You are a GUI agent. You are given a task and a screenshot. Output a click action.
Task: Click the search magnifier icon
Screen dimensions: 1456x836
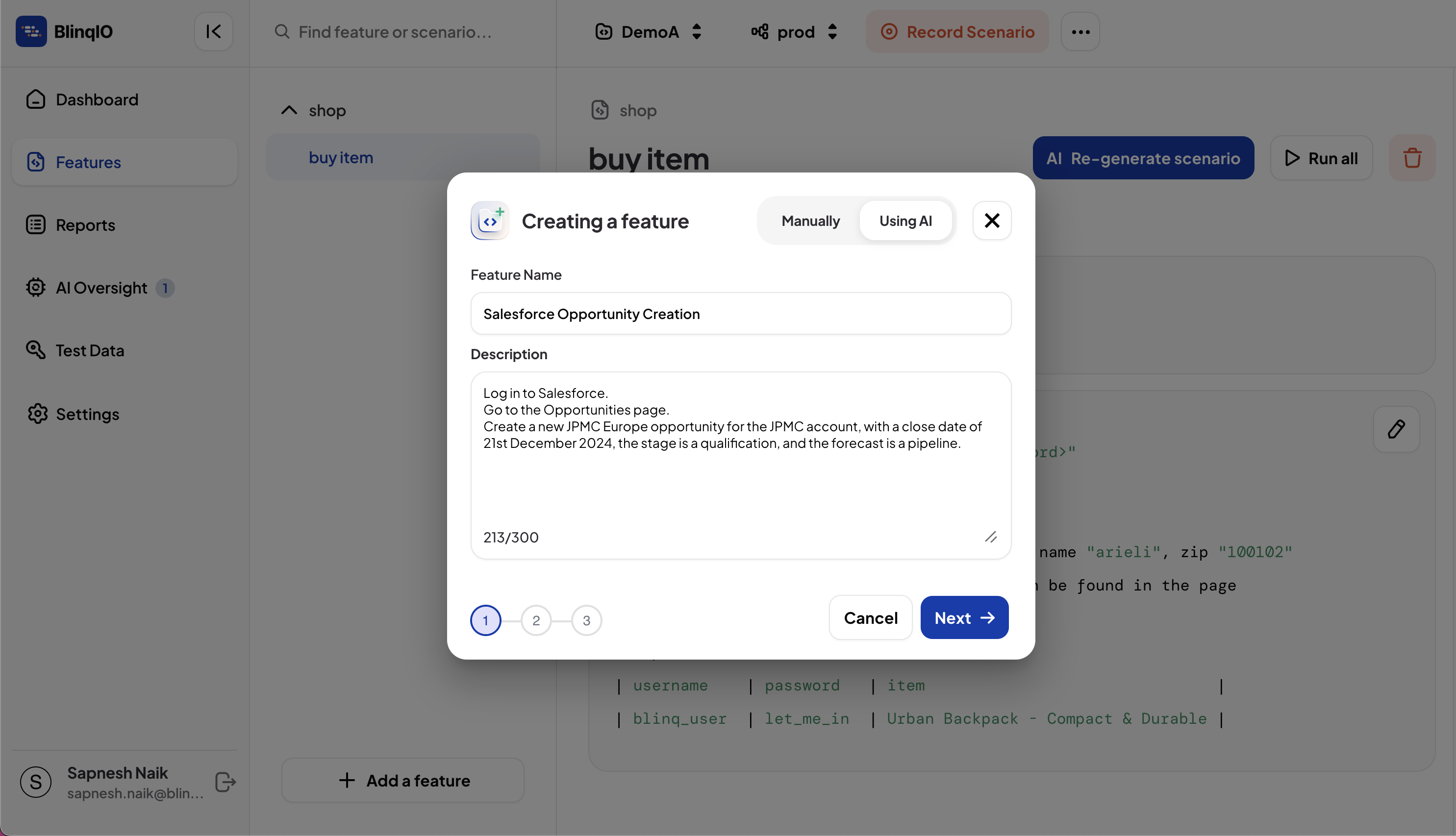(282, 31)
